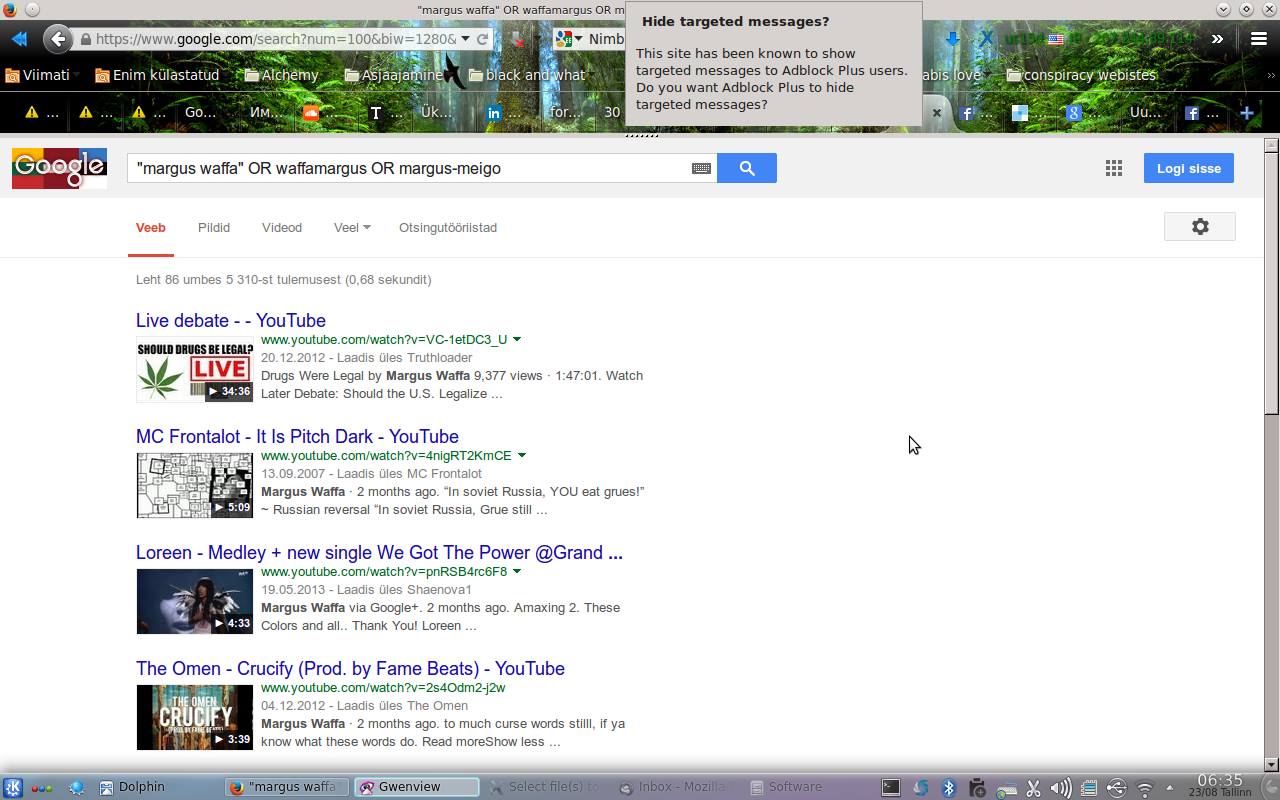Image resolution: width=1280 pixels, height=800 pixels.
Task: Select the Pildid search tab
Action: tap(214, 227)
